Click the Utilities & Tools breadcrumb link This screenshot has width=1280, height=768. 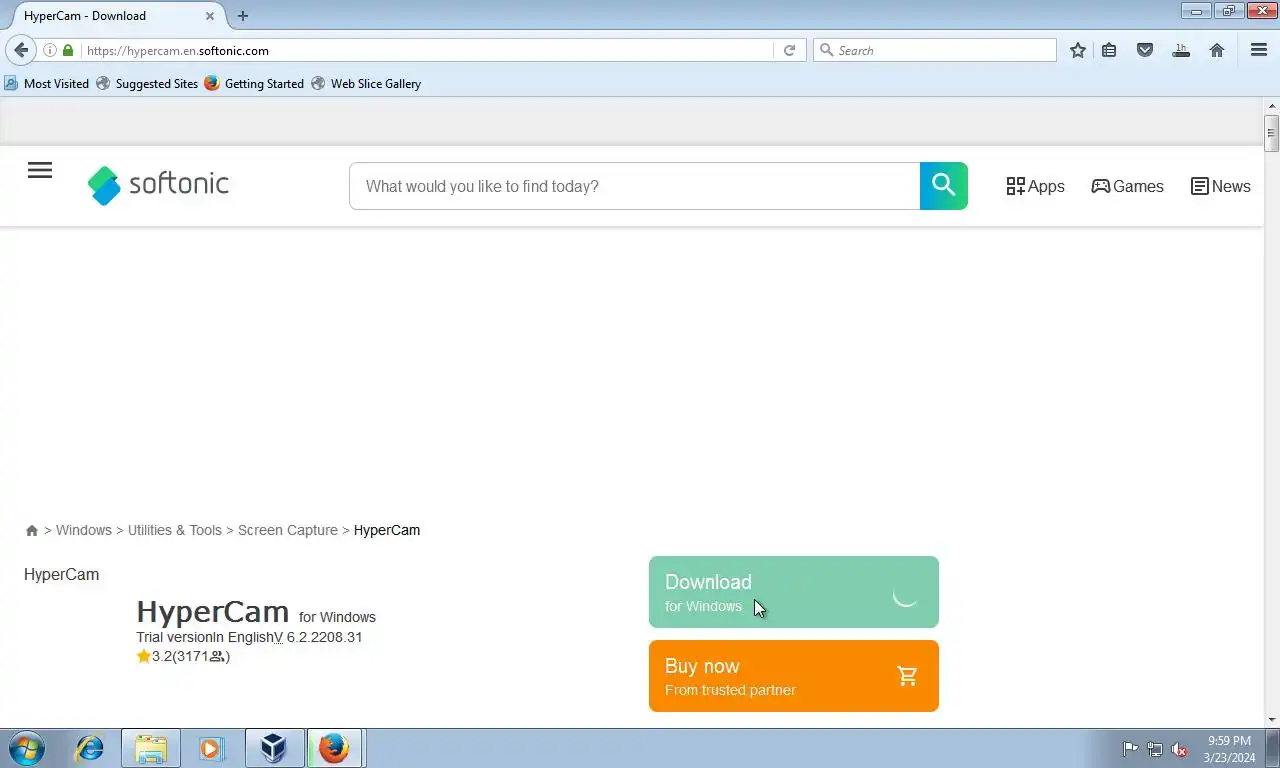pyautogui.click(x=175, y=530)
